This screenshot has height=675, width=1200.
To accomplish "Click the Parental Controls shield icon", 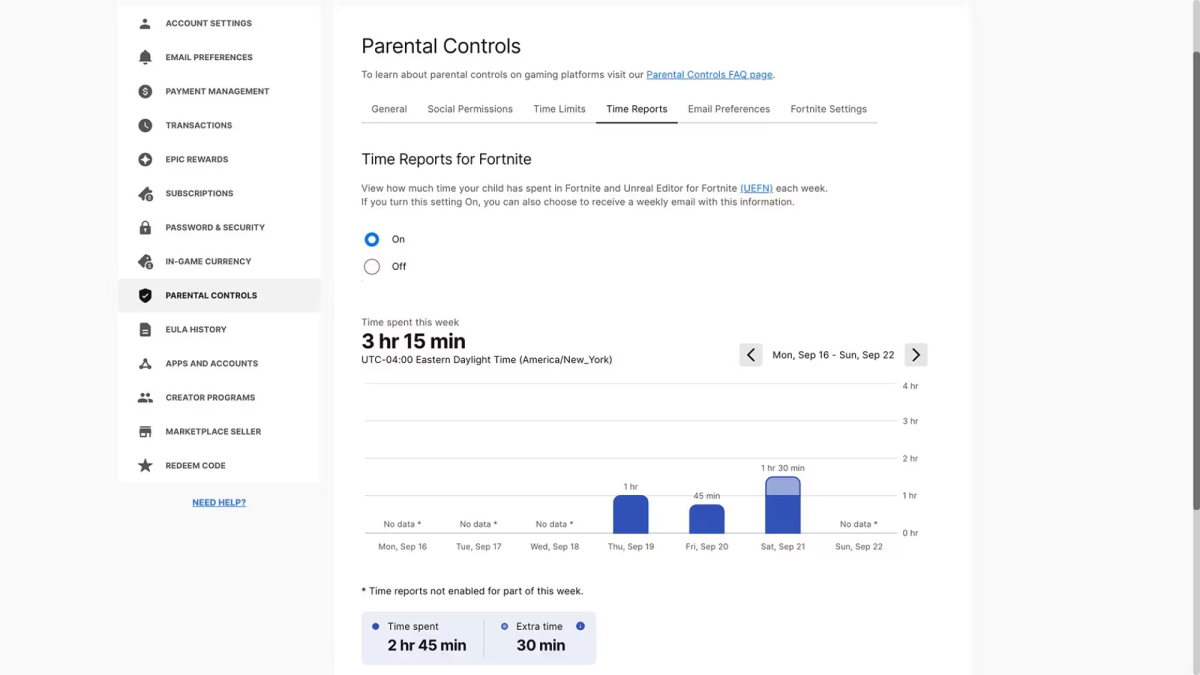I will (x=145, y=295).
